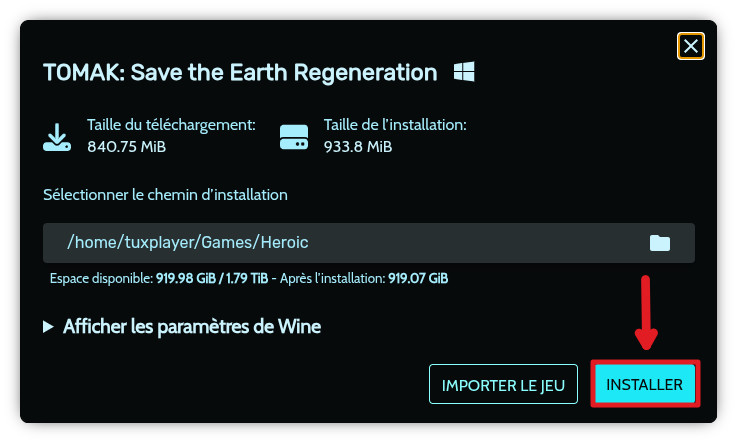Choose IMPORTER LE JEU button
Image resolution: width=737 pixels, height=443 pixels.
pos(503,384)
